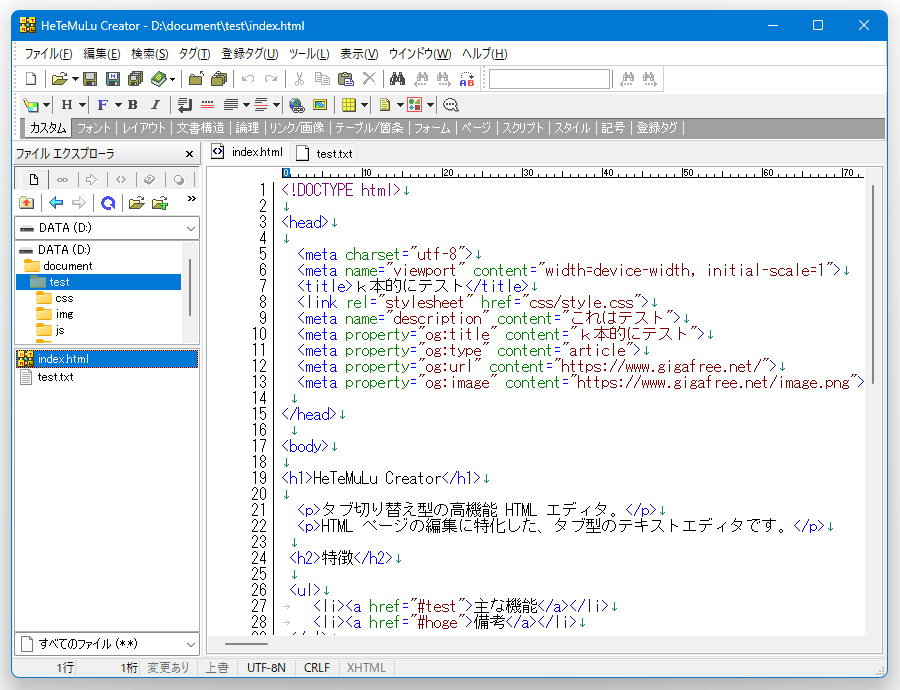
Task: Insert hyperlink globe icon
Action: point(297,104)
